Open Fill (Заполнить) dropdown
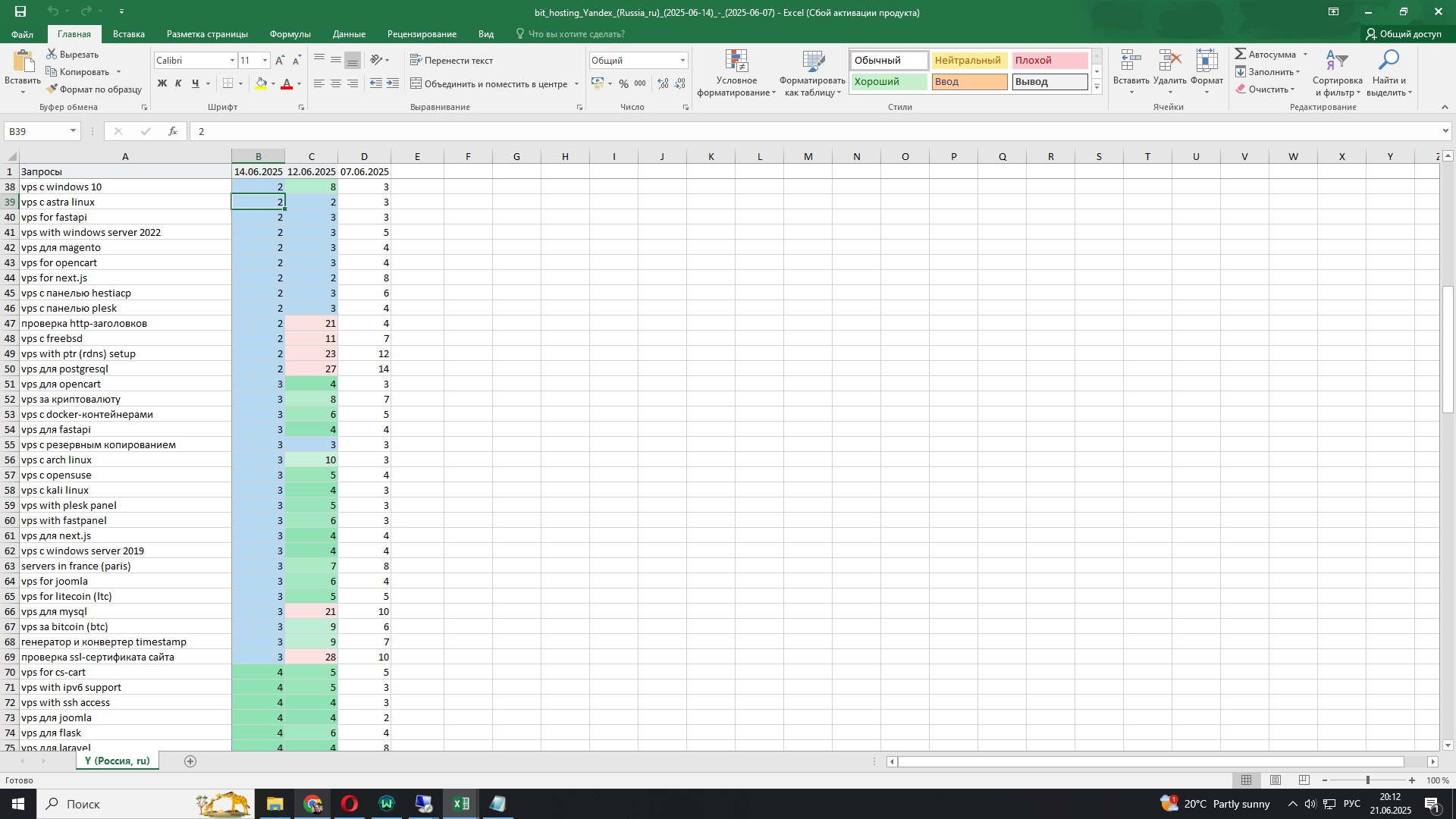1456x819 pixels. (x=1267, y=71)
